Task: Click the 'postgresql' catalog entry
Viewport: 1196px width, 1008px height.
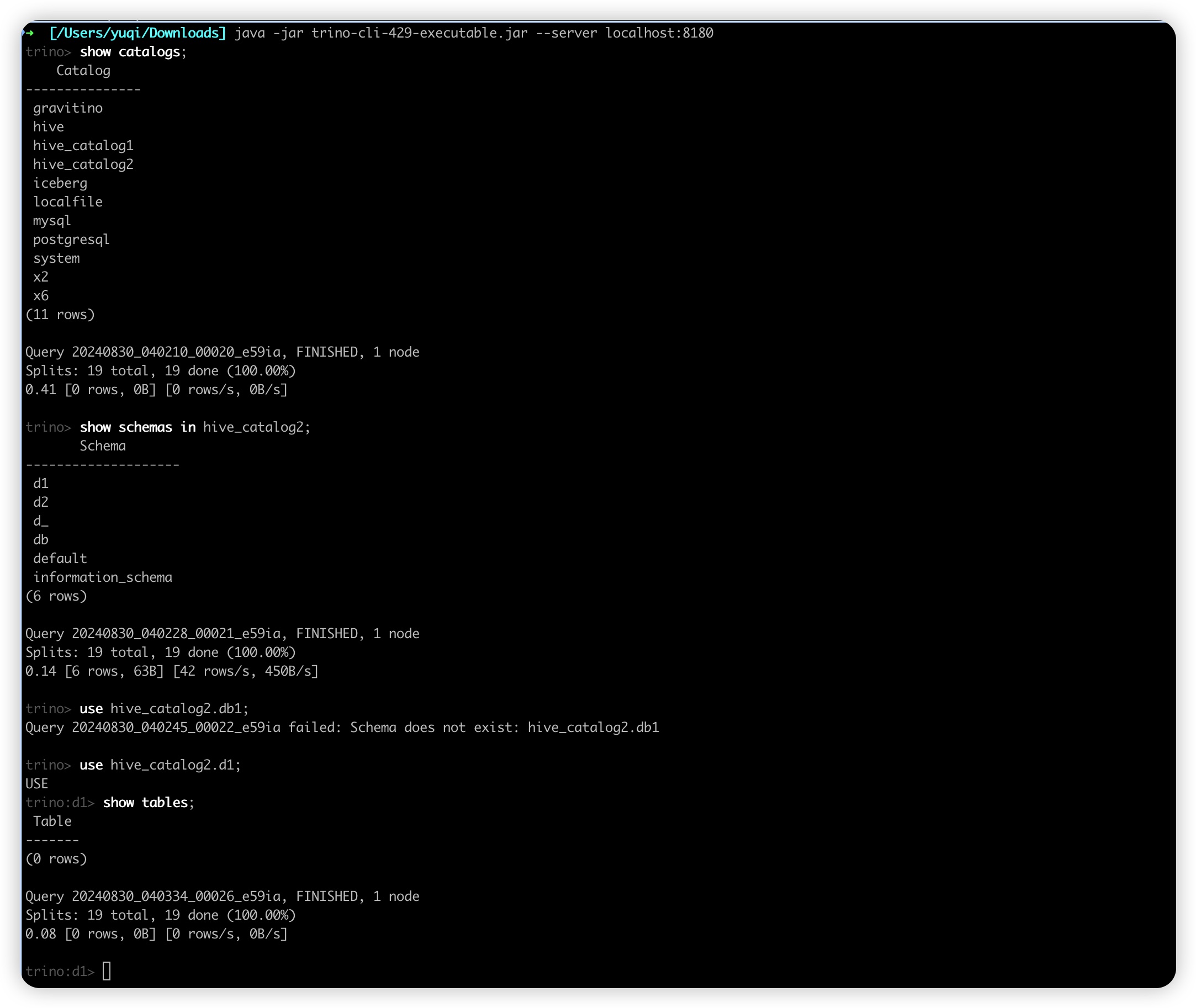Action: [x=71, y=240]
